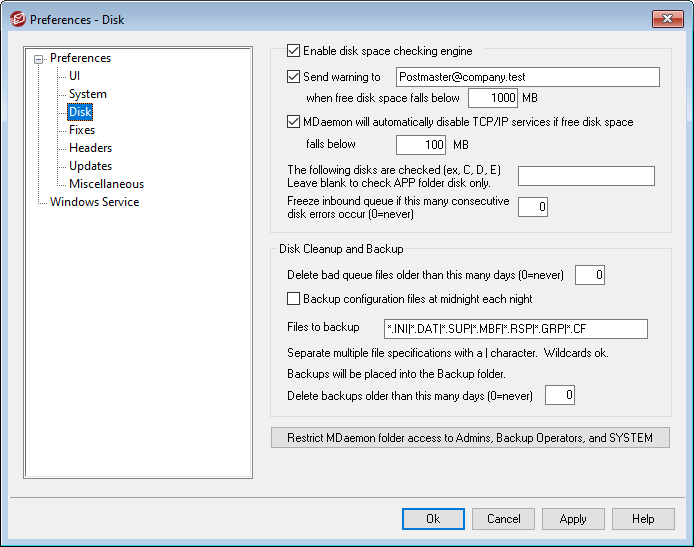Screen dimensions: 694x547
Task: Open Help for disk preferences
Action: point(643,519)
